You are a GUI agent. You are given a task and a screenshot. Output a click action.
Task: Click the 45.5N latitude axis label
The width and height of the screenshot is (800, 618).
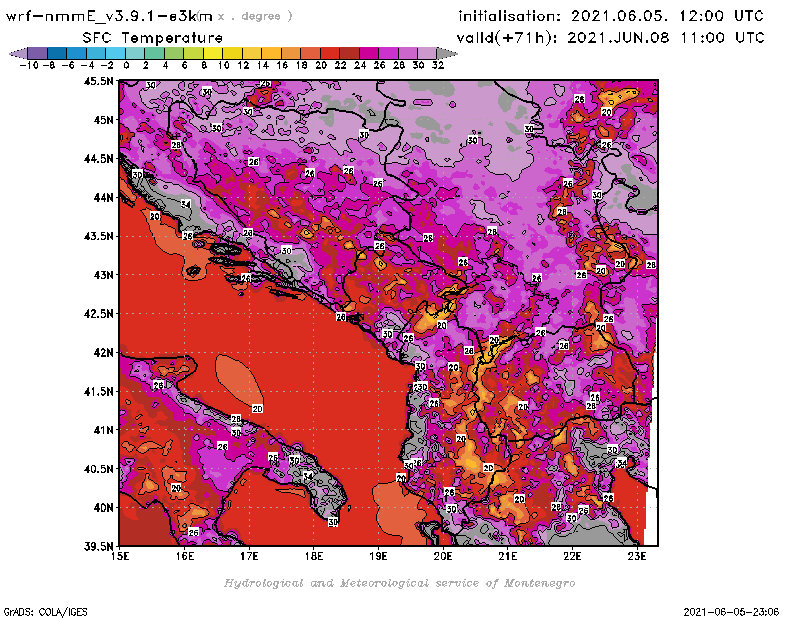coord(98,81)
